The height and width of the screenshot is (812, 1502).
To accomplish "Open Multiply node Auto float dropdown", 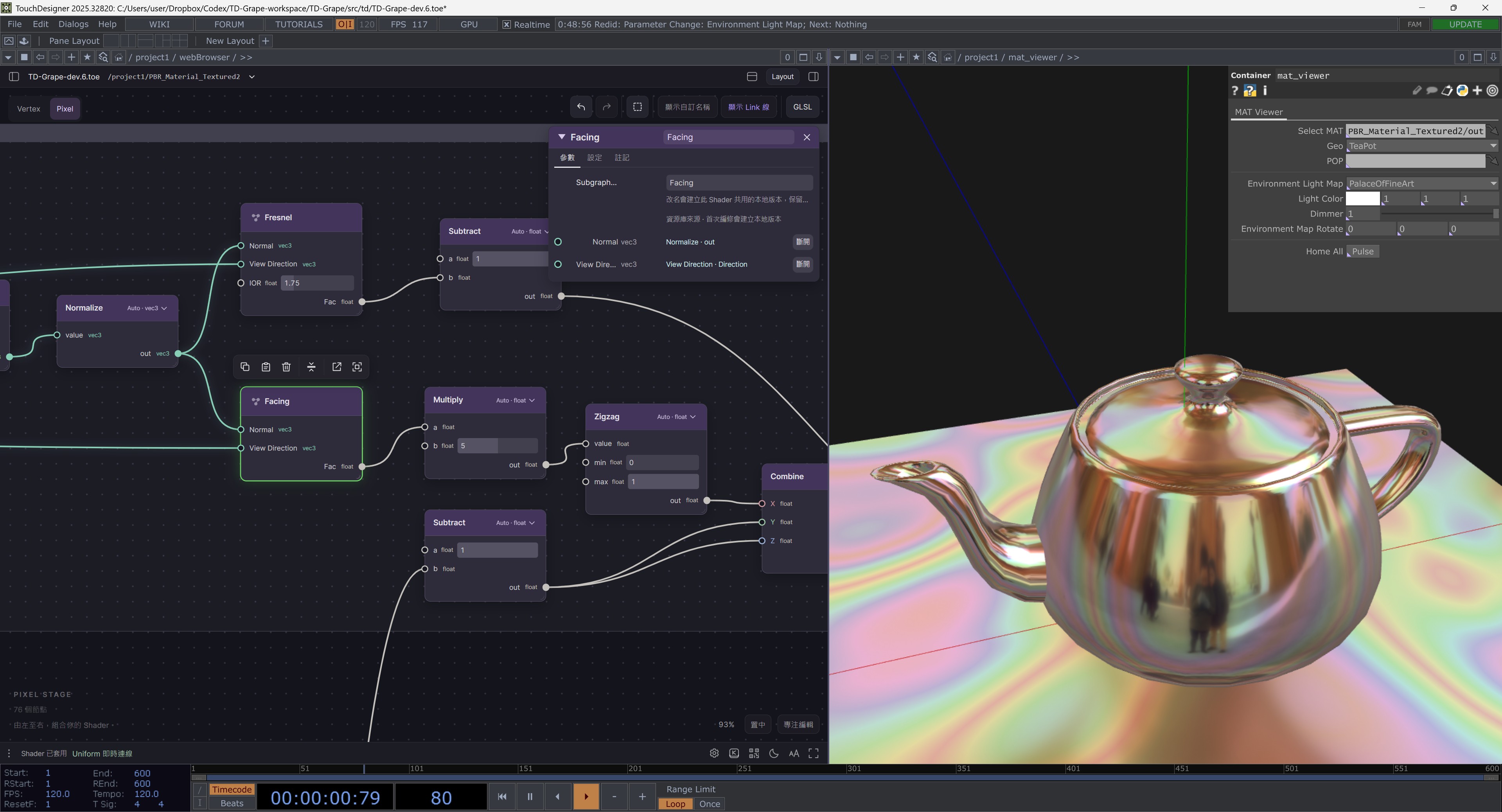I will point(516,400).
